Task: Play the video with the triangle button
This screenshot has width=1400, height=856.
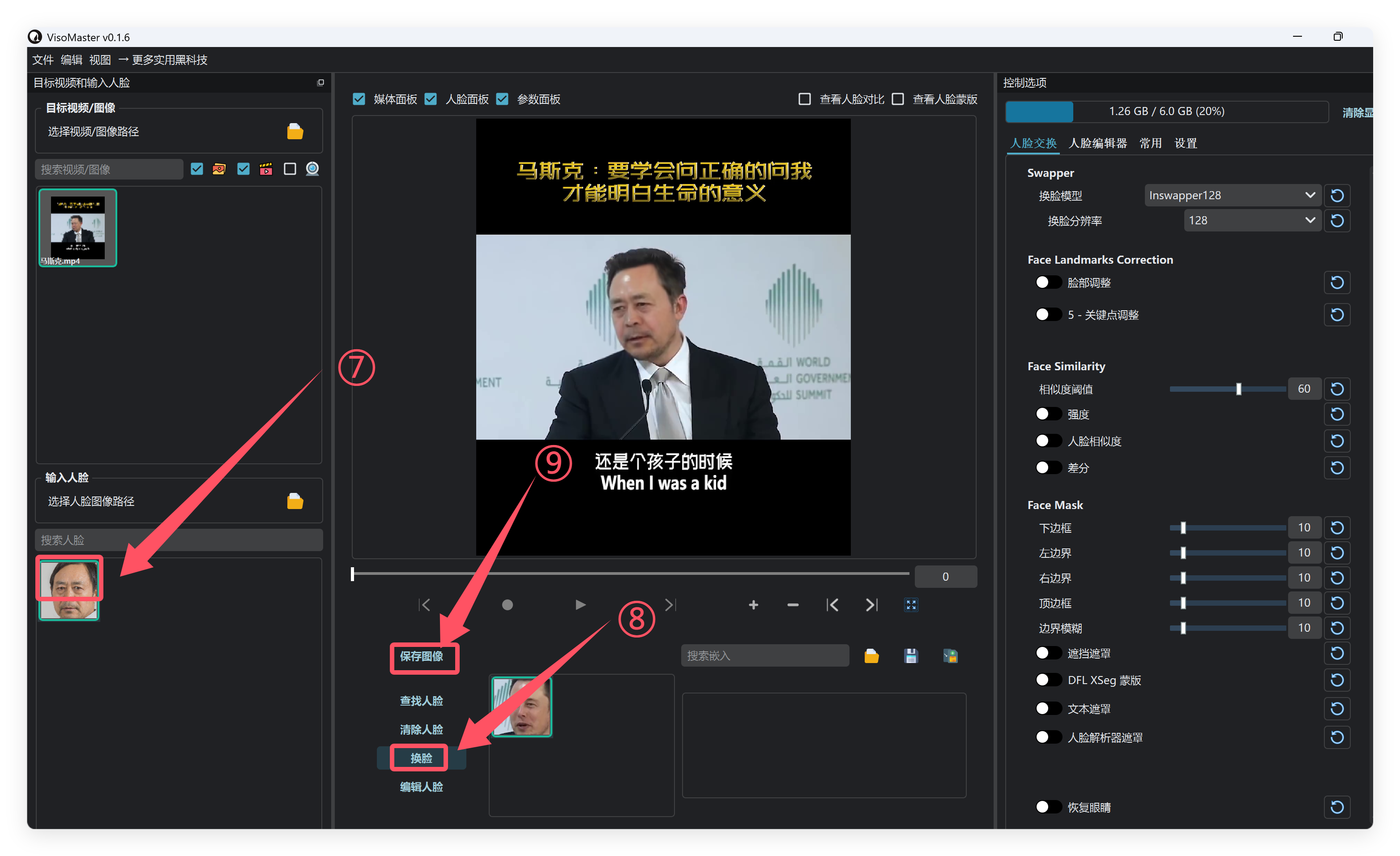Action: tap(580, 605)
